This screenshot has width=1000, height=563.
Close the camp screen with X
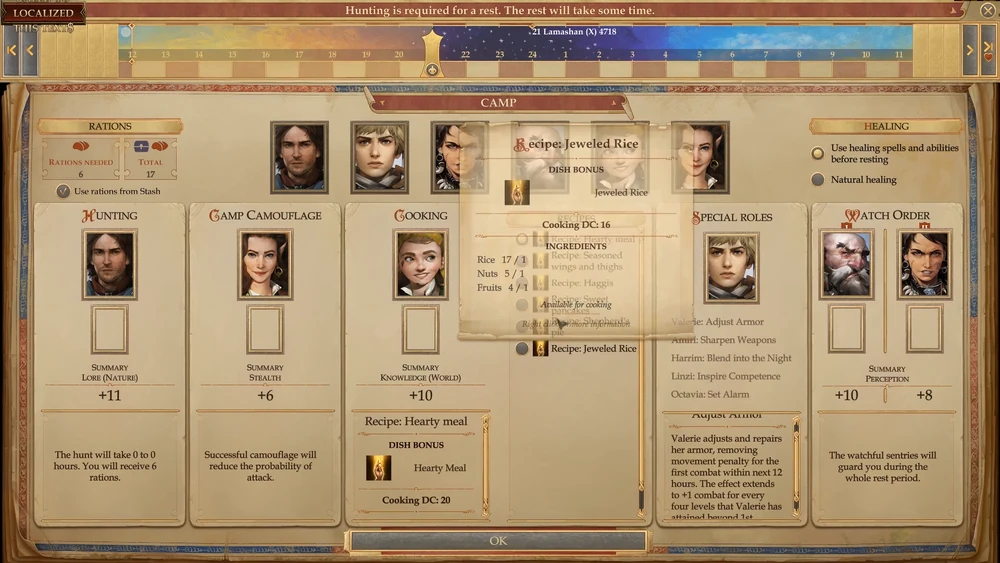pos(987,10)
